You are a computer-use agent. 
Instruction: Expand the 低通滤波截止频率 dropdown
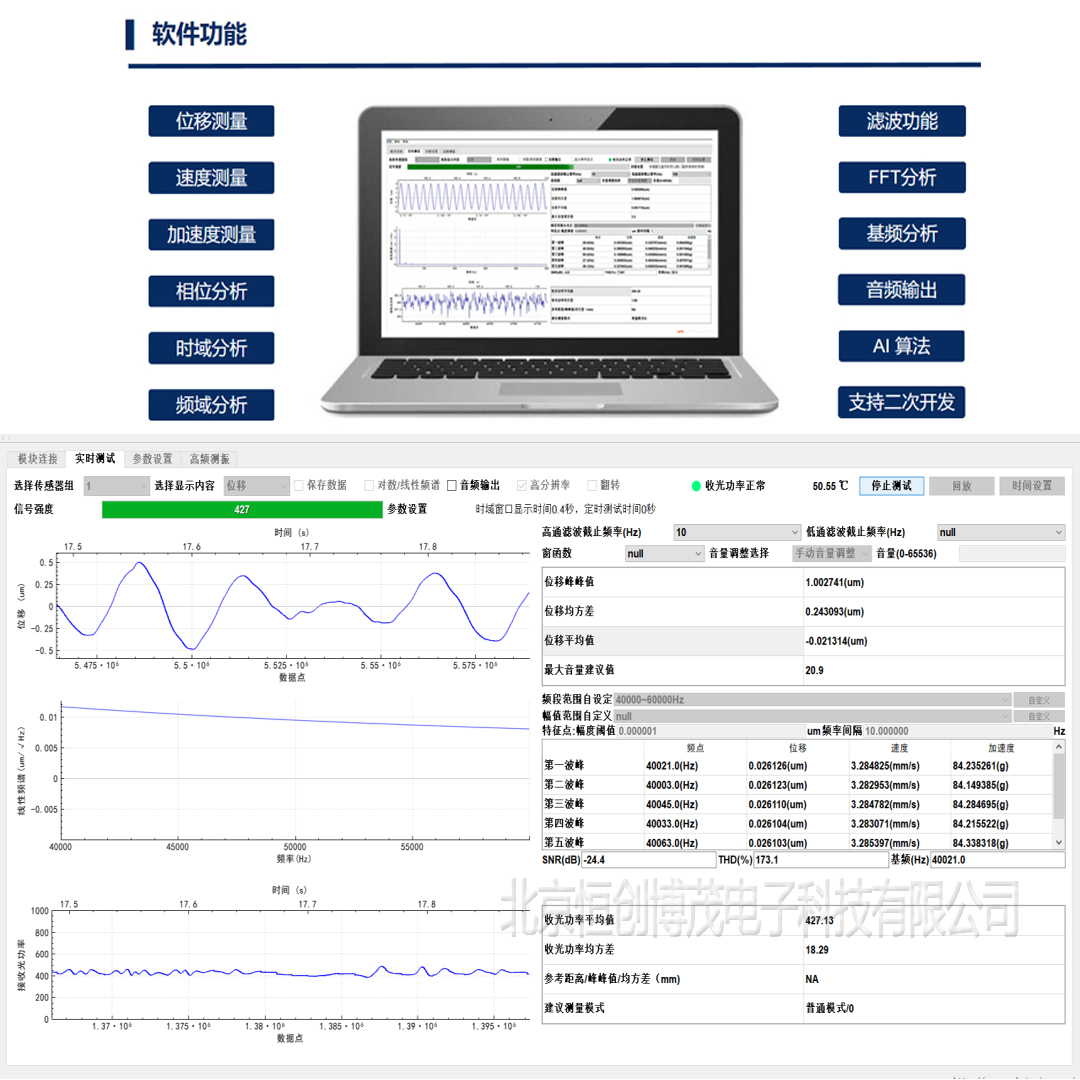(1000, 533)
